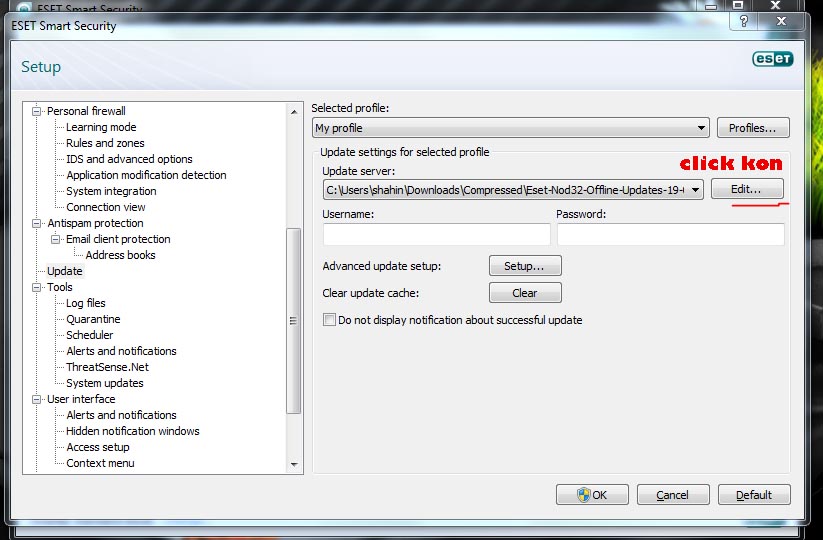Select the Update tree item

(x=65, y=271)
